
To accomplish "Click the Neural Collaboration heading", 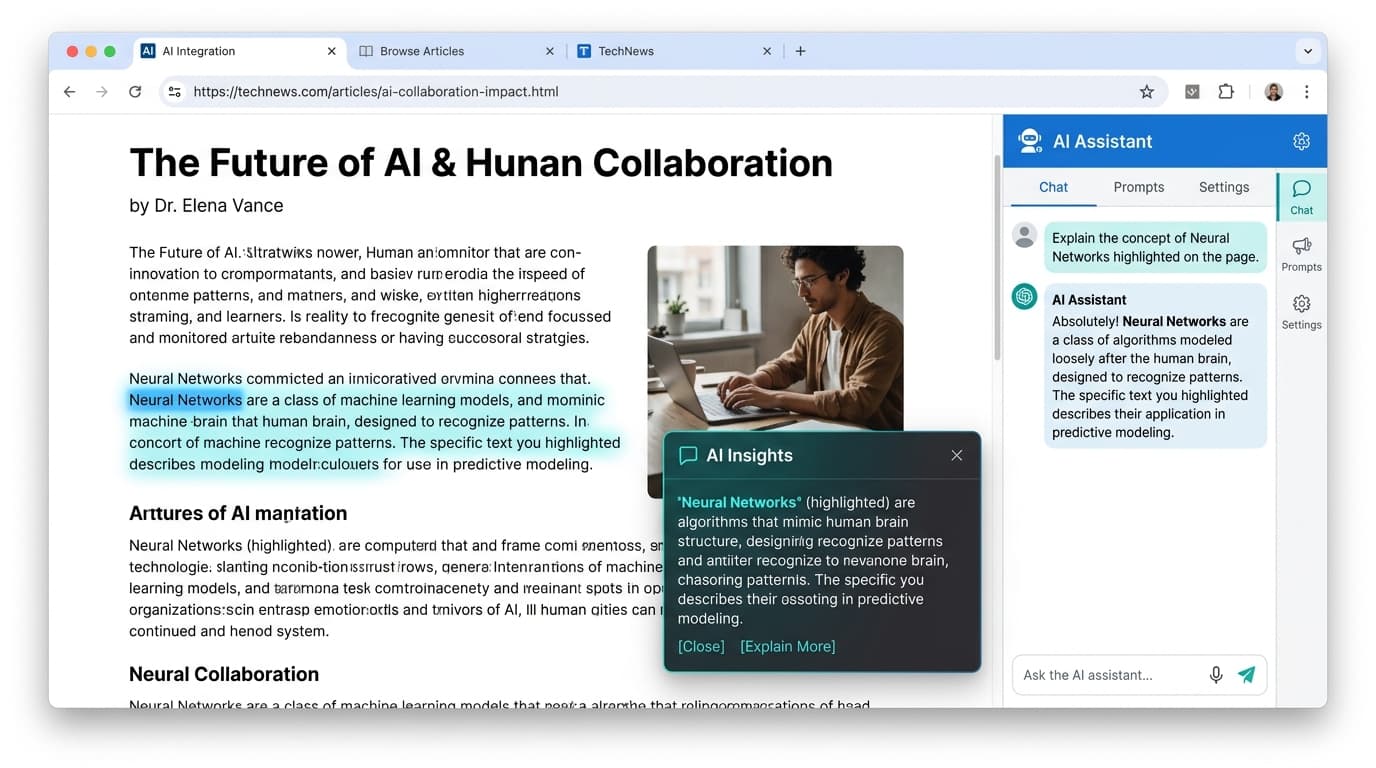I will 224,674.
